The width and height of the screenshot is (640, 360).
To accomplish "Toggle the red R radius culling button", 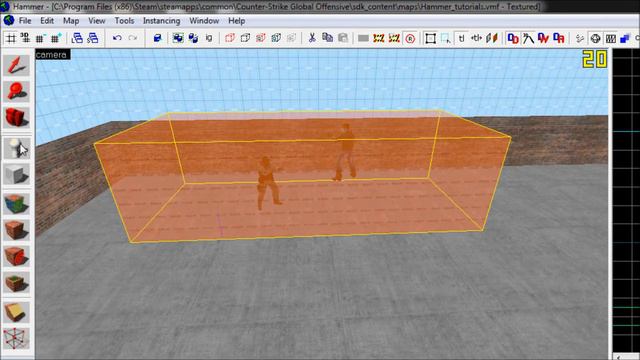I will [x=410, y=38].
